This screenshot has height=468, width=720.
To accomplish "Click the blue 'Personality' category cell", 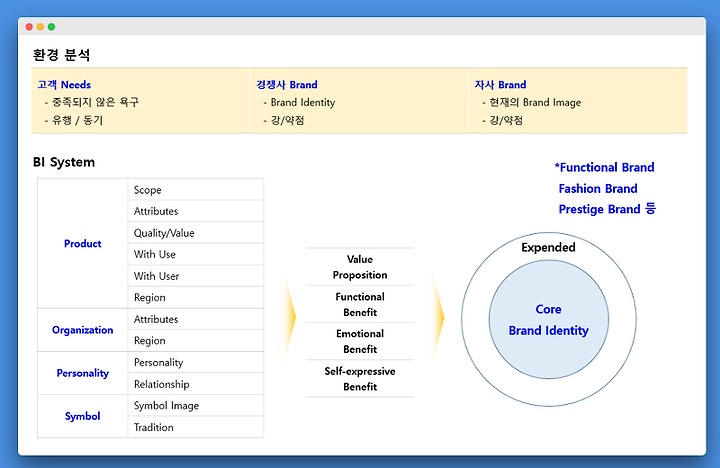I will pos(83,373).
